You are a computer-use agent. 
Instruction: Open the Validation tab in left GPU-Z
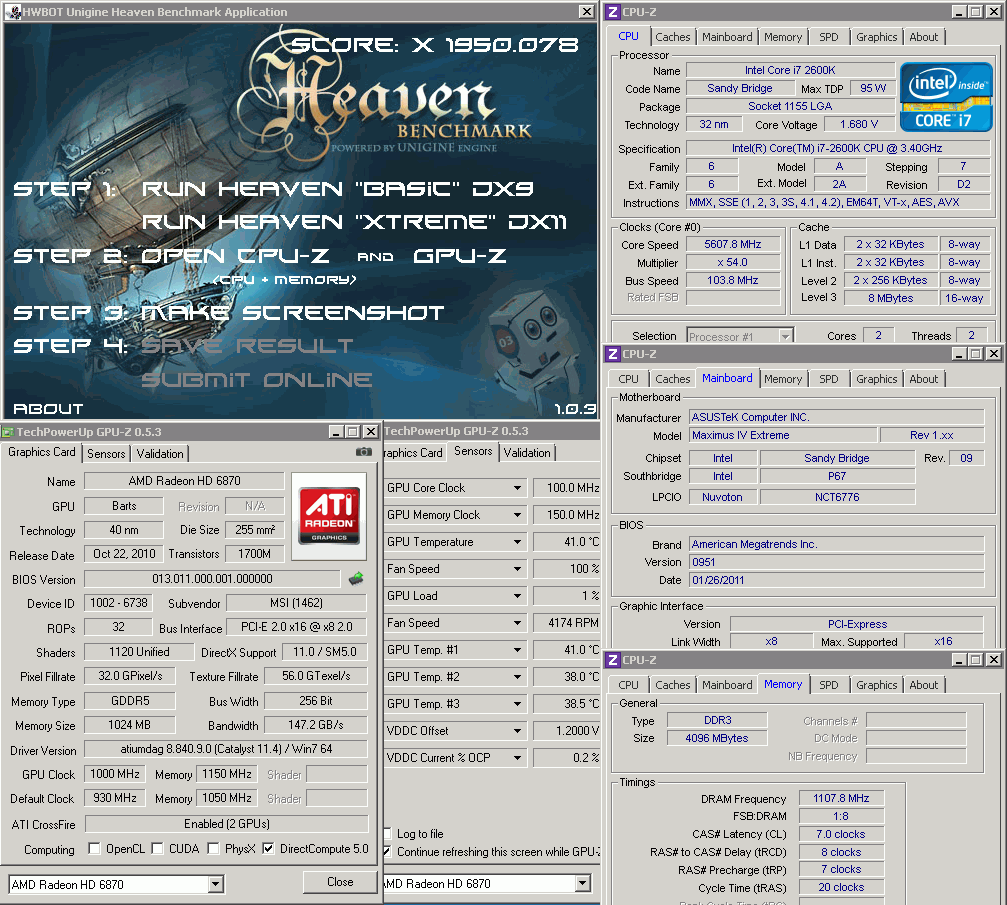point(160,453)
